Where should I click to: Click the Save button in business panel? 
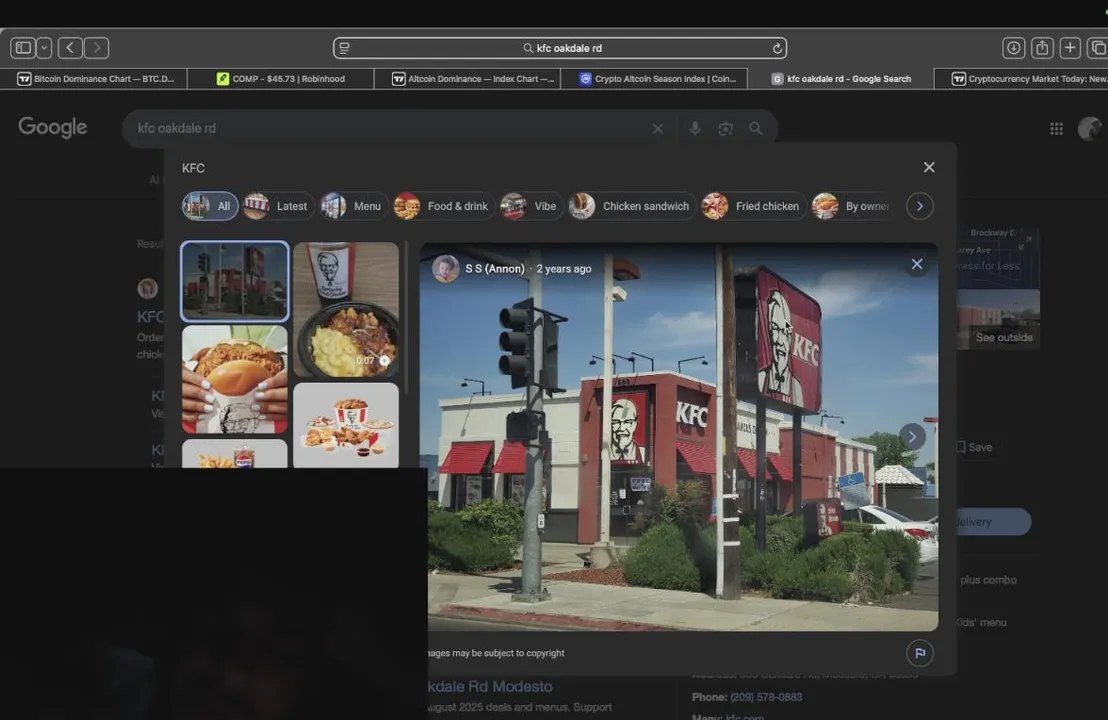(974, 447)
